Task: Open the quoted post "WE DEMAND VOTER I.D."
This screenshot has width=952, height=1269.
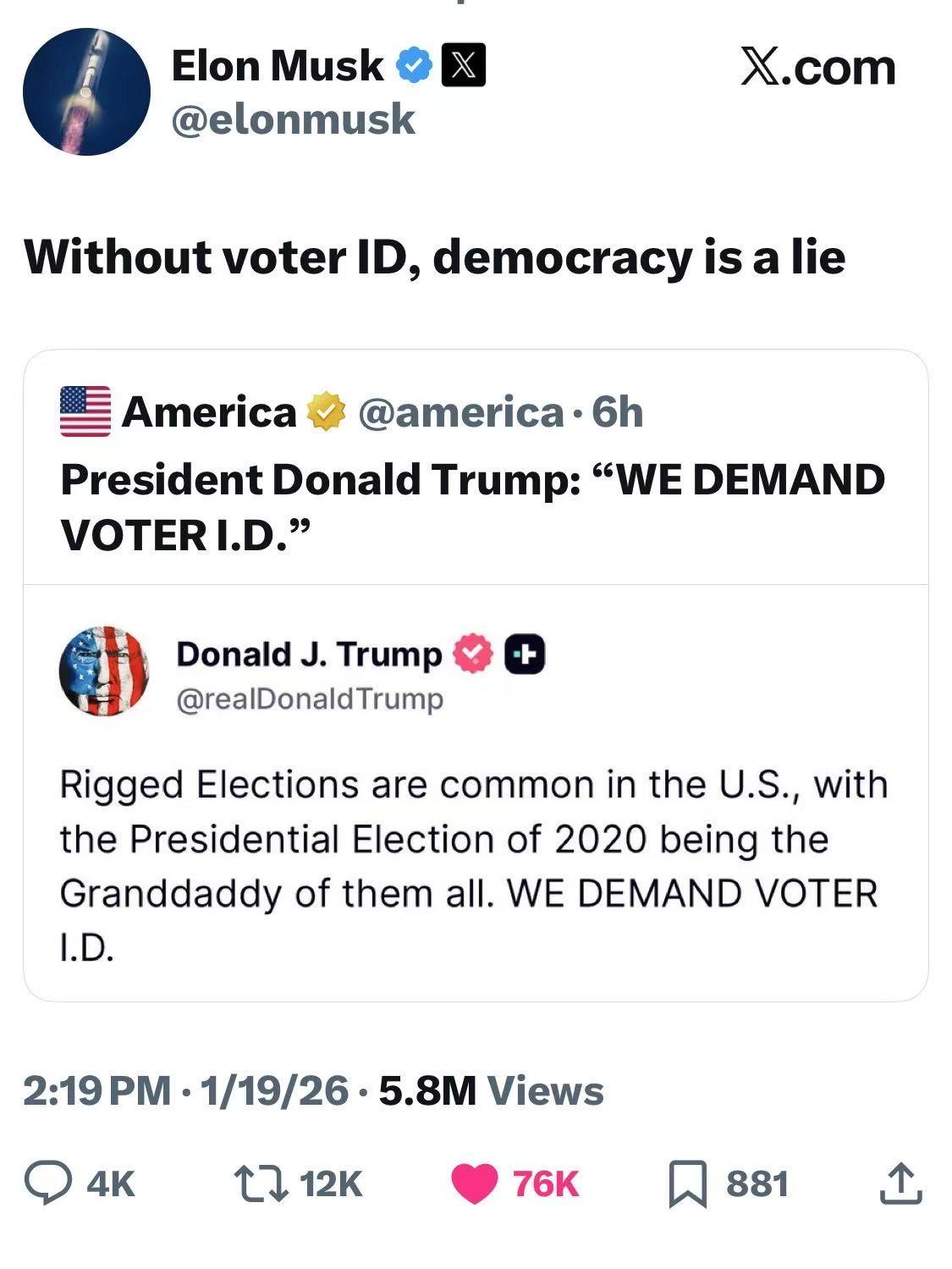Action: tap(472, 506)
